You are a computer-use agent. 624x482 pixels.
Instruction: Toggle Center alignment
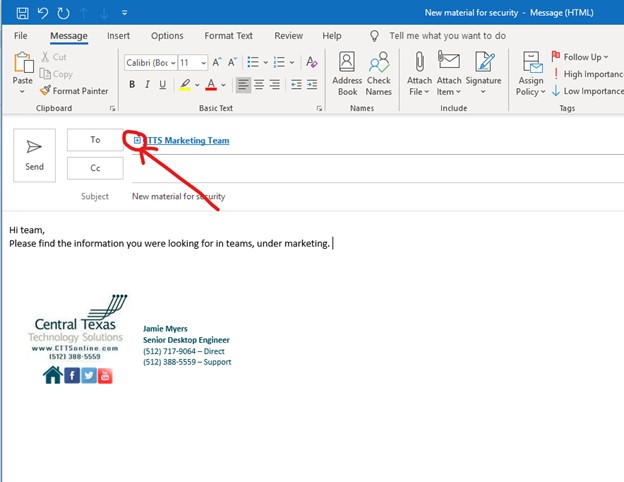point(259,84)
